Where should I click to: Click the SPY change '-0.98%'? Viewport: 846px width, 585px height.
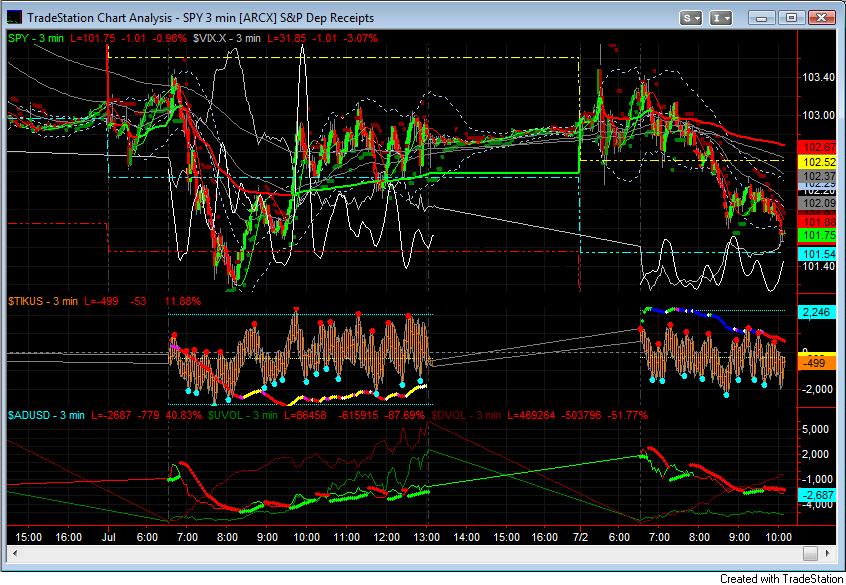[167, 38]
